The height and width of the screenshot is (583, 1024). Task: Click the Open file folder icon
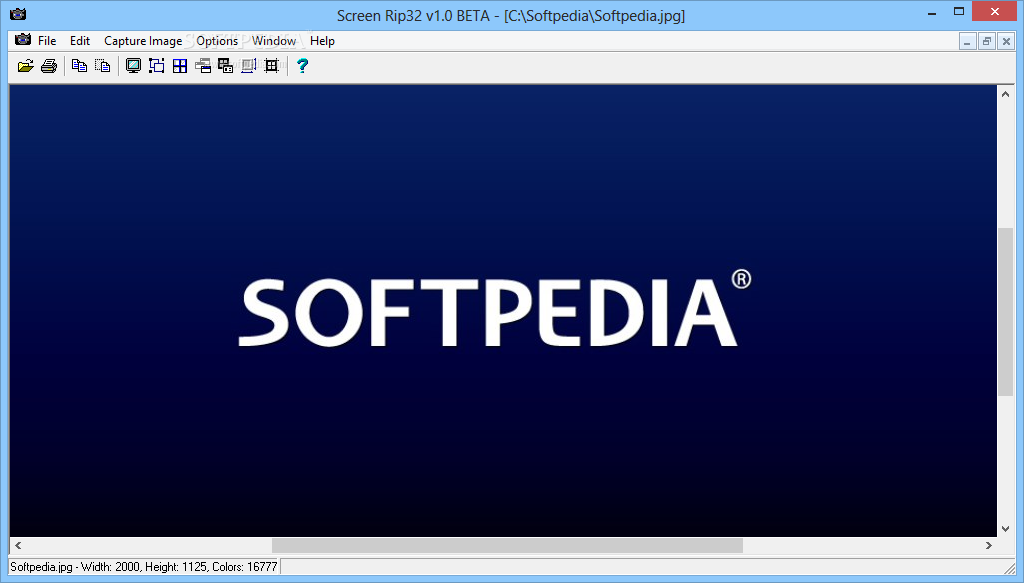(x=25, y=66)
